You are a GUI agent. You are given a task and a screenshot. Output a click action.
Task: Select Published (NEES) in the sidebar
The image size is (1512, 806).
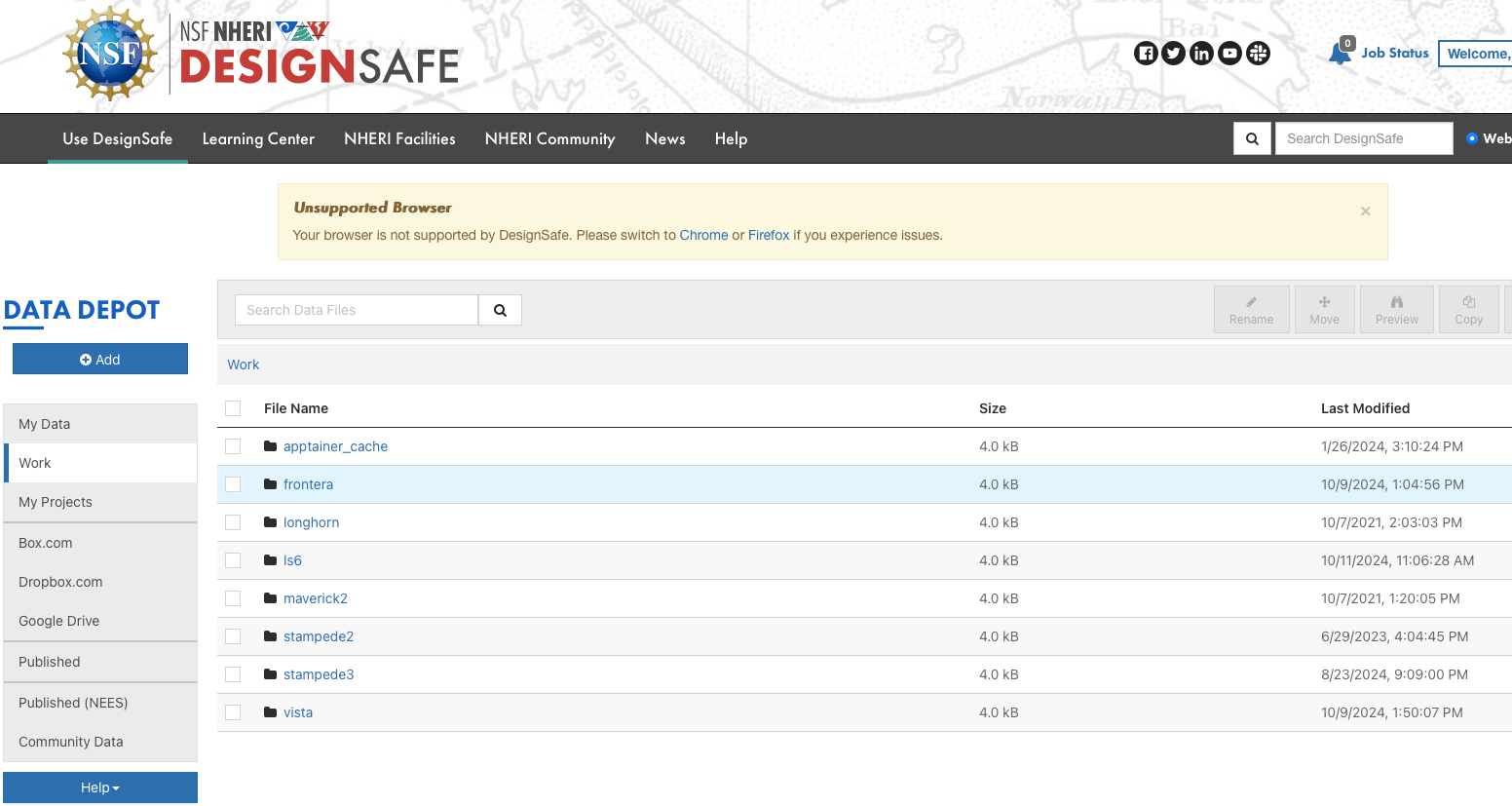point(100,703)
